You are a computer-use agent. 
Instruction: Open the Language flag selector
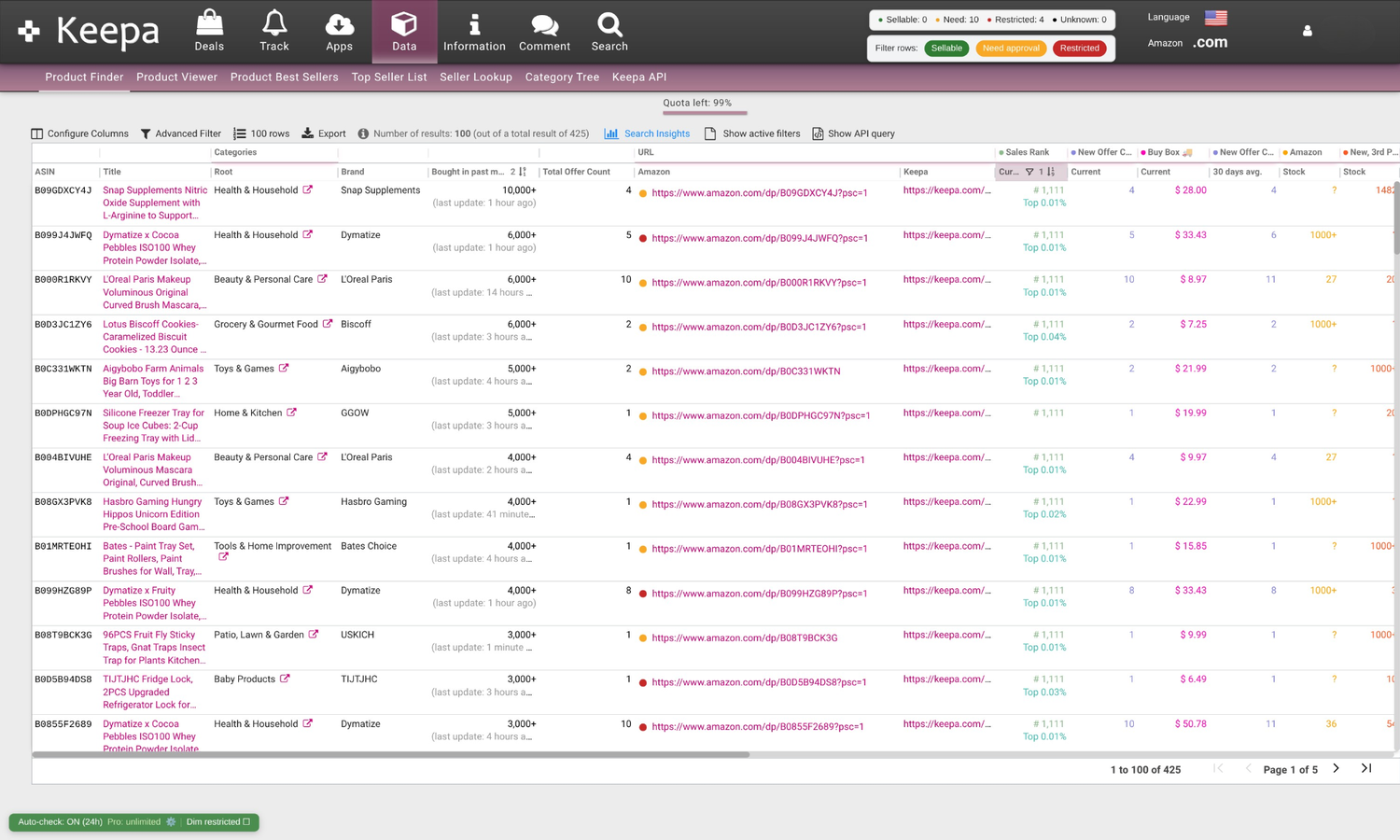pyautogui.click(x=1215, y=18)
